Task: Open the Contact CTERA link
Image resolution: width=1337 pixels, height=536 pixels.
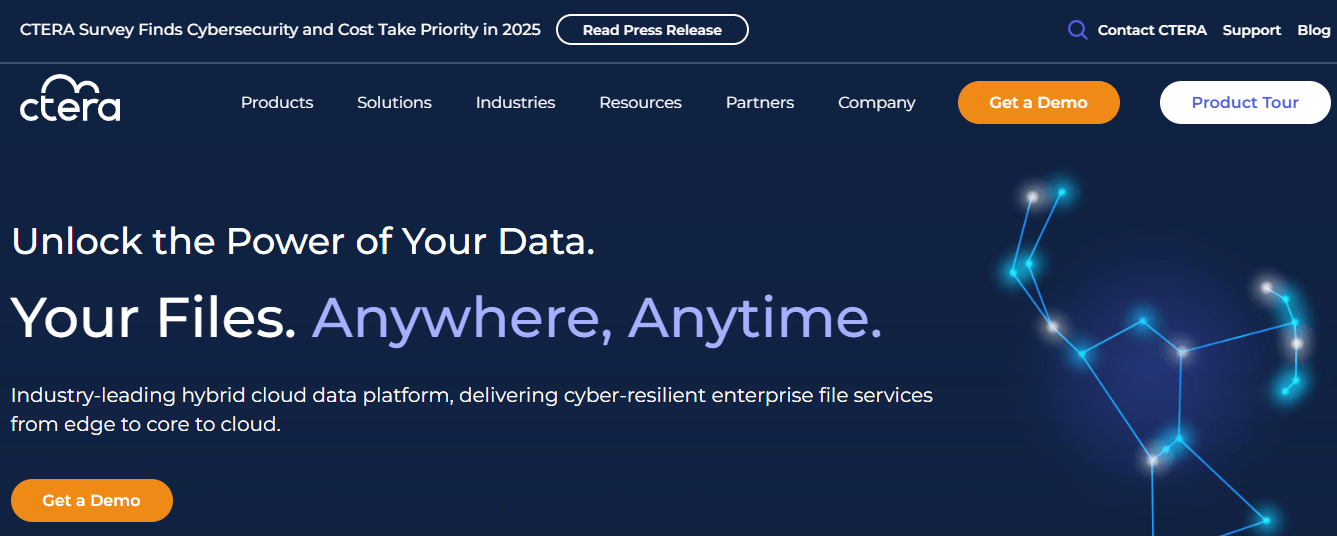Action: click(1152, 30)
